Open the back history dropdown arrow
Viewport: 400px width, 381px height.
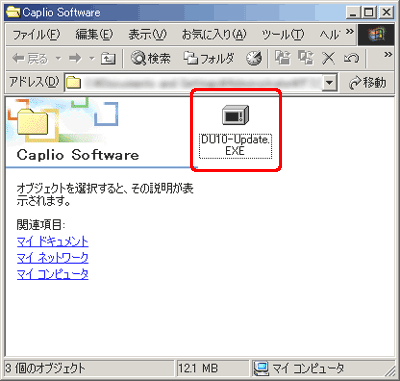pos(58,59)
